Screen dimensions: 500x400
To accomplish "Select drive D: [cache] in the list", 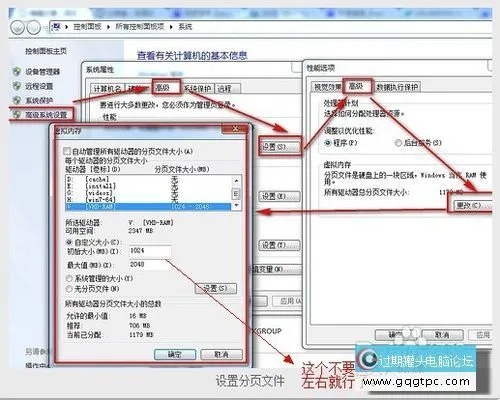I will pos(148,179).
